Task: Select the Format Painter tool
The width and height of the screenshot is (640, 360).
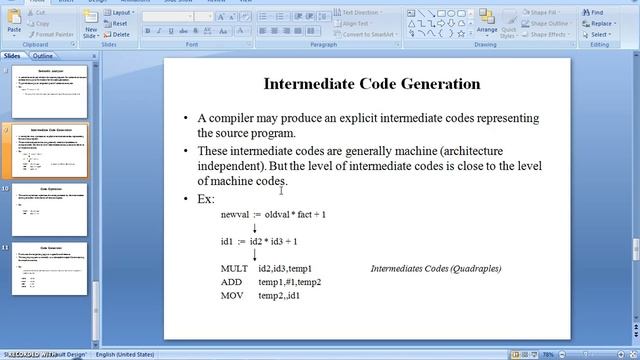Action: [x=51, y=34]
